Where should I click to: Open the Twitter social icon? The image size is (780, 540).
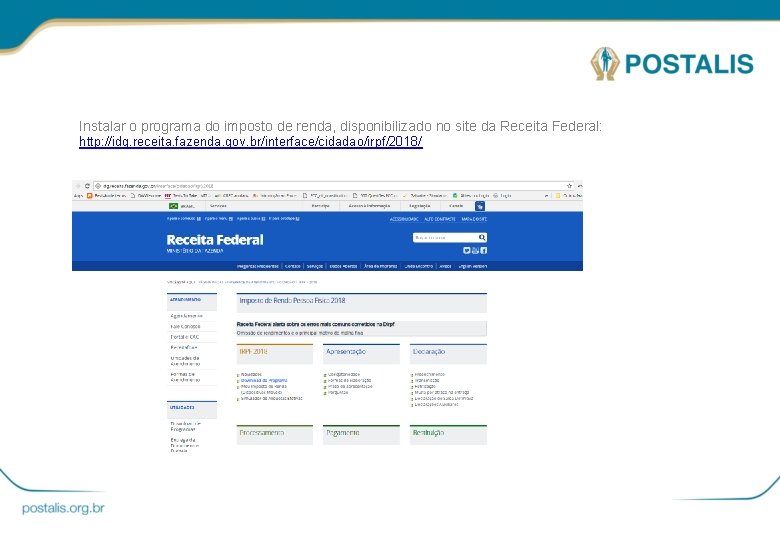click(467, 251)
